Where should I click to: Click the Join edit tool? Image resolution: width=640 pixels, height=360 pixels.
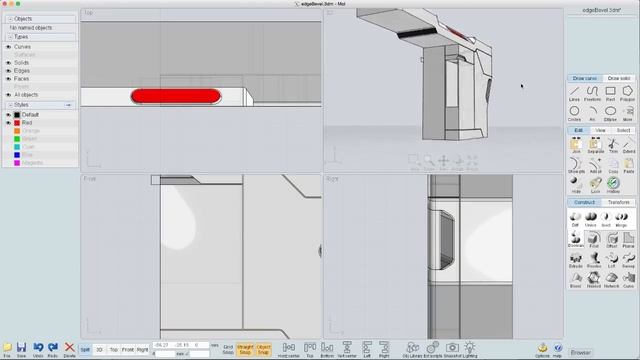(x=576, y=146)
